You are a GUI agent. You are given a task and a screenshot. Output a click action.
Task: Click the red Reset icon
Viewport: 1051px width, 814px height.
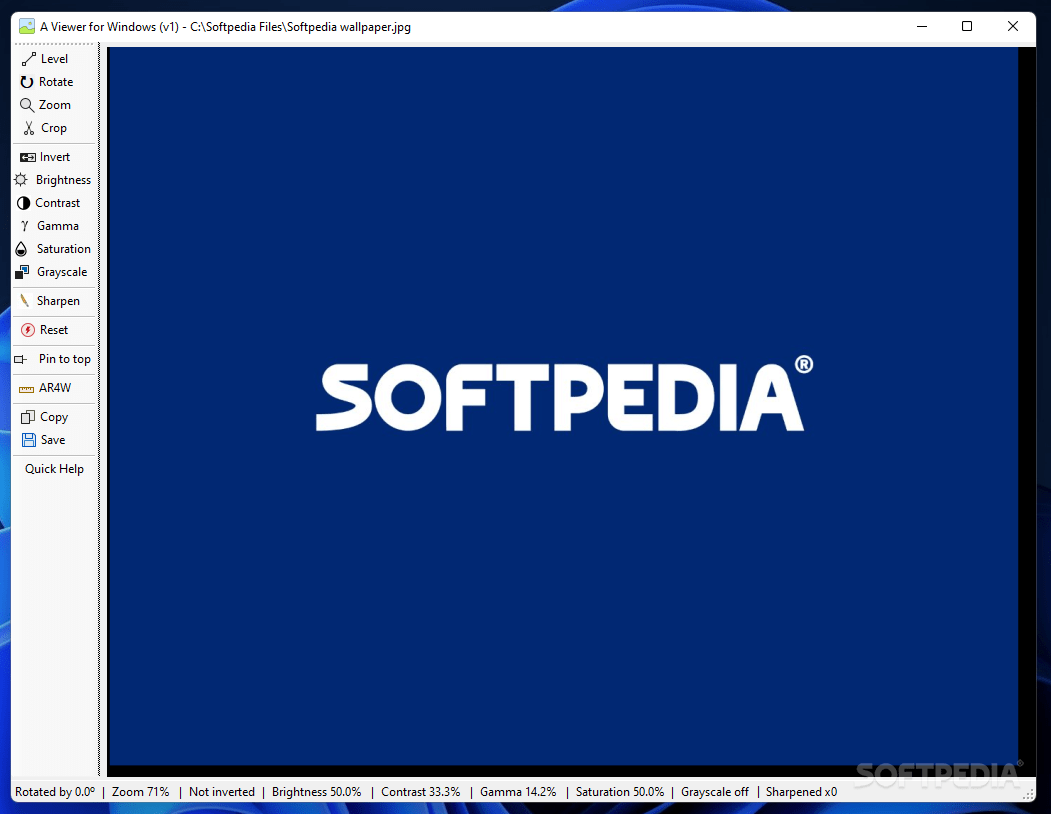pyautogui.click(x=27, y=330)
